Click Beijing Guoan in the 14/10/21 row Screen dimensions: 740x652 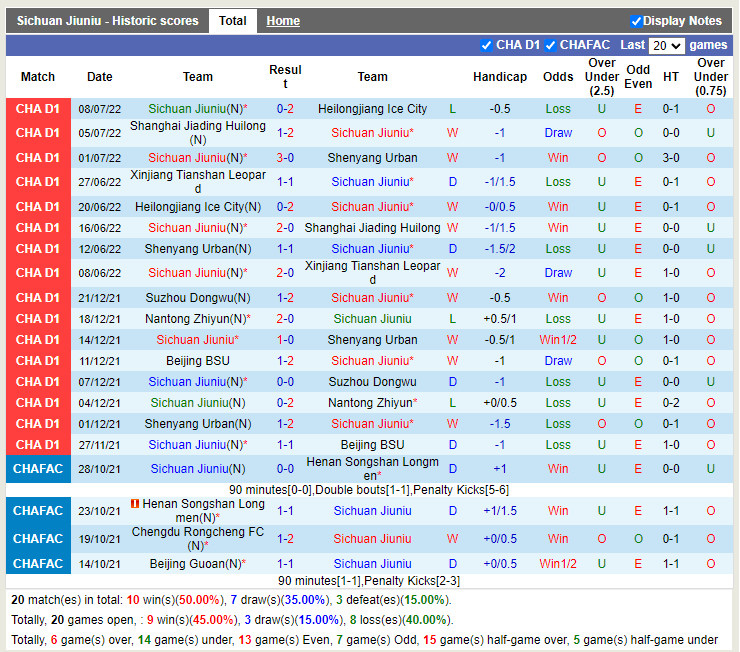point(198,564)
